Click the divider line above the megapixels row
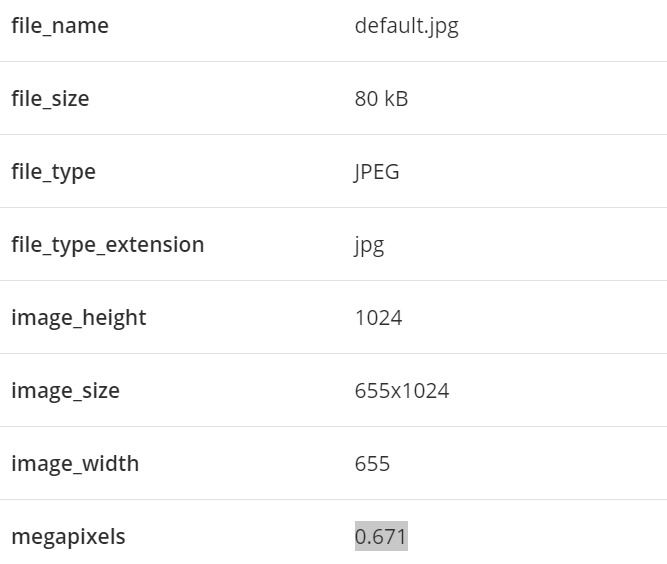667x564 pixels. [x=333, y=500]
